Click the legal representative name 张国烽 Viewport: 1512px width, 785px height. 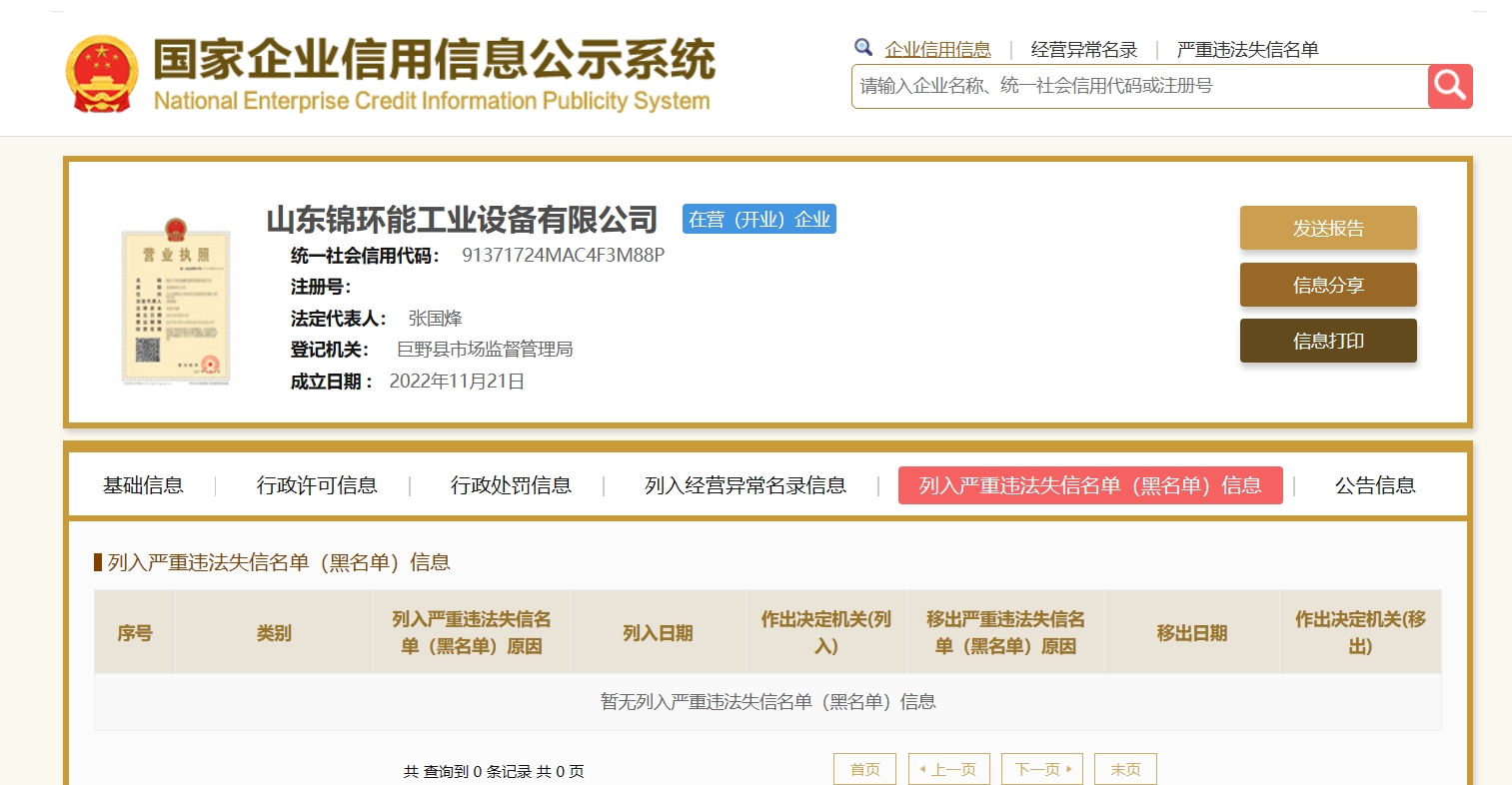[435, 319]
